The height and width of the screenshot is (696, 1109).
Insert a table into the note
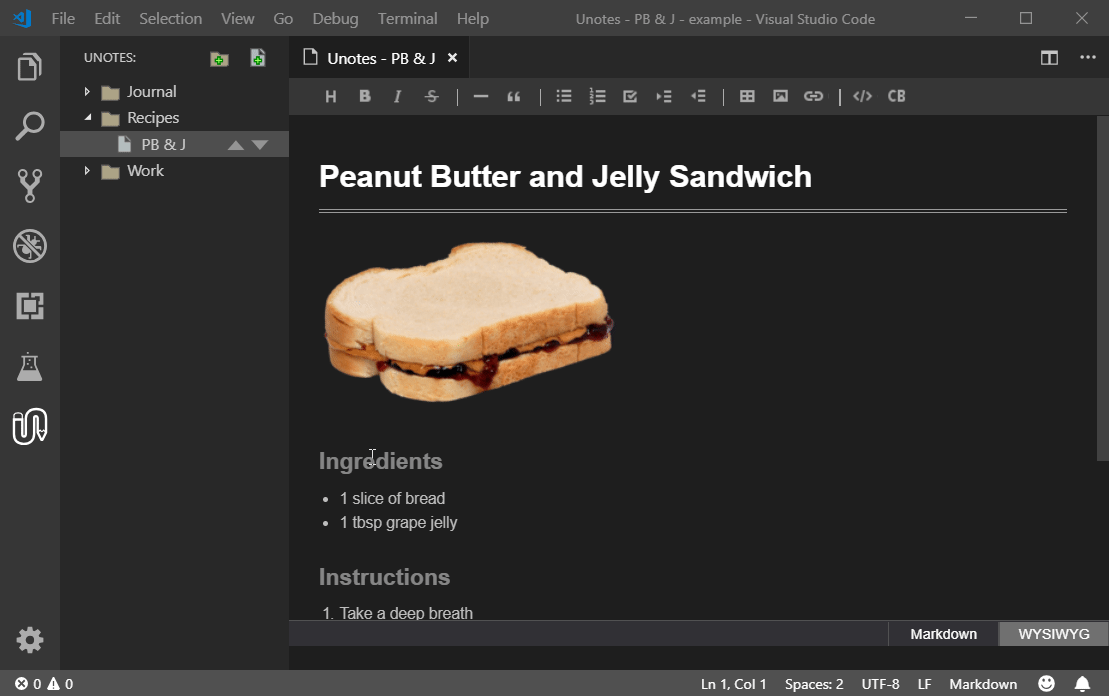click(x=747, y=96)
